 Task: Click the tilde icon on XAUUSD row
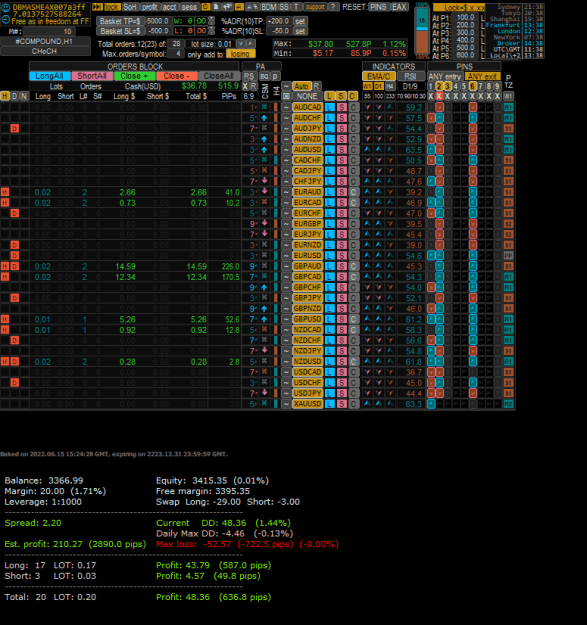coord(286,404)
